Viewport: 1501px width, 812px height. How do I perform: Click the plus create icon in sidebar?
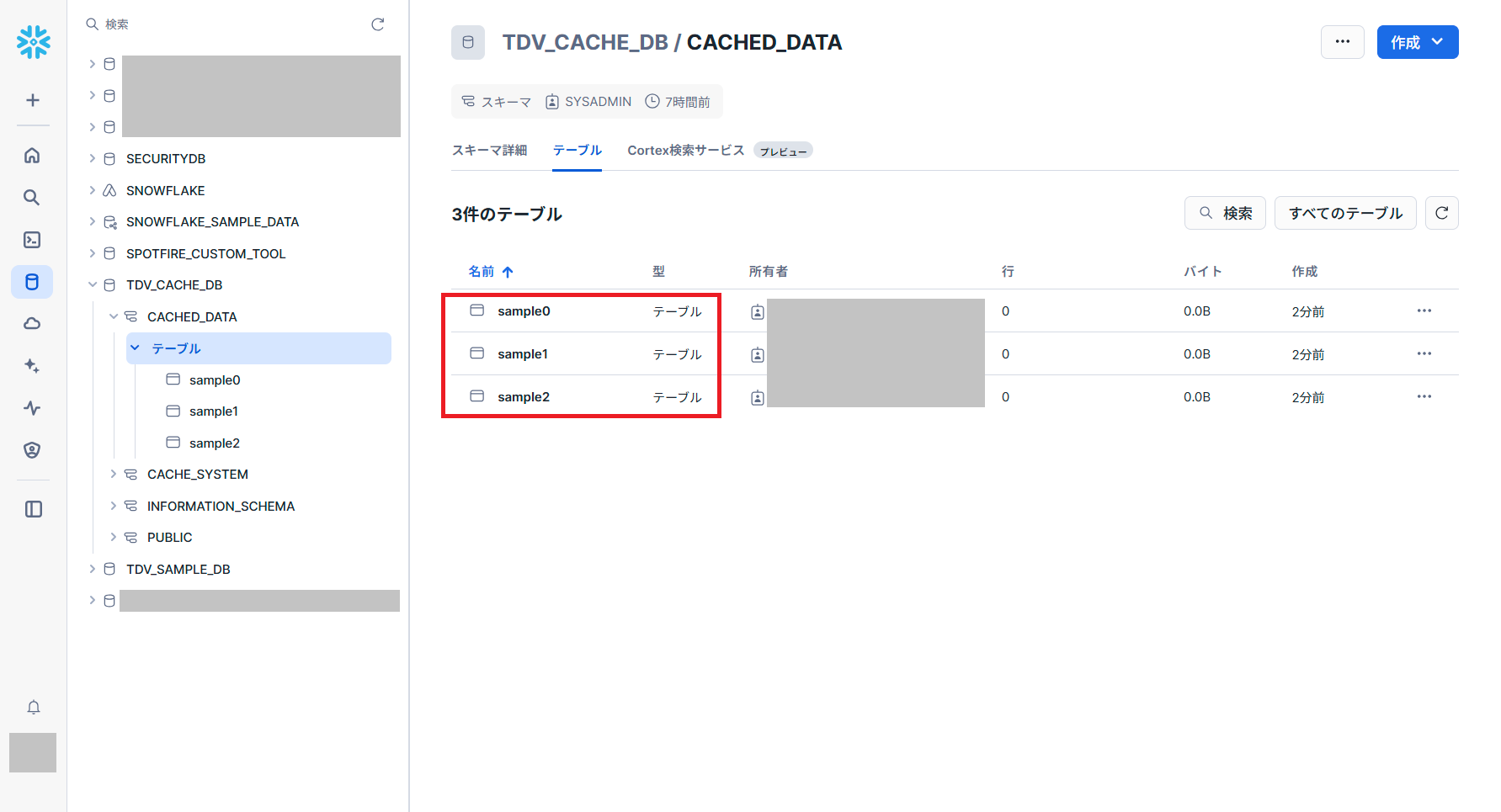33,100
